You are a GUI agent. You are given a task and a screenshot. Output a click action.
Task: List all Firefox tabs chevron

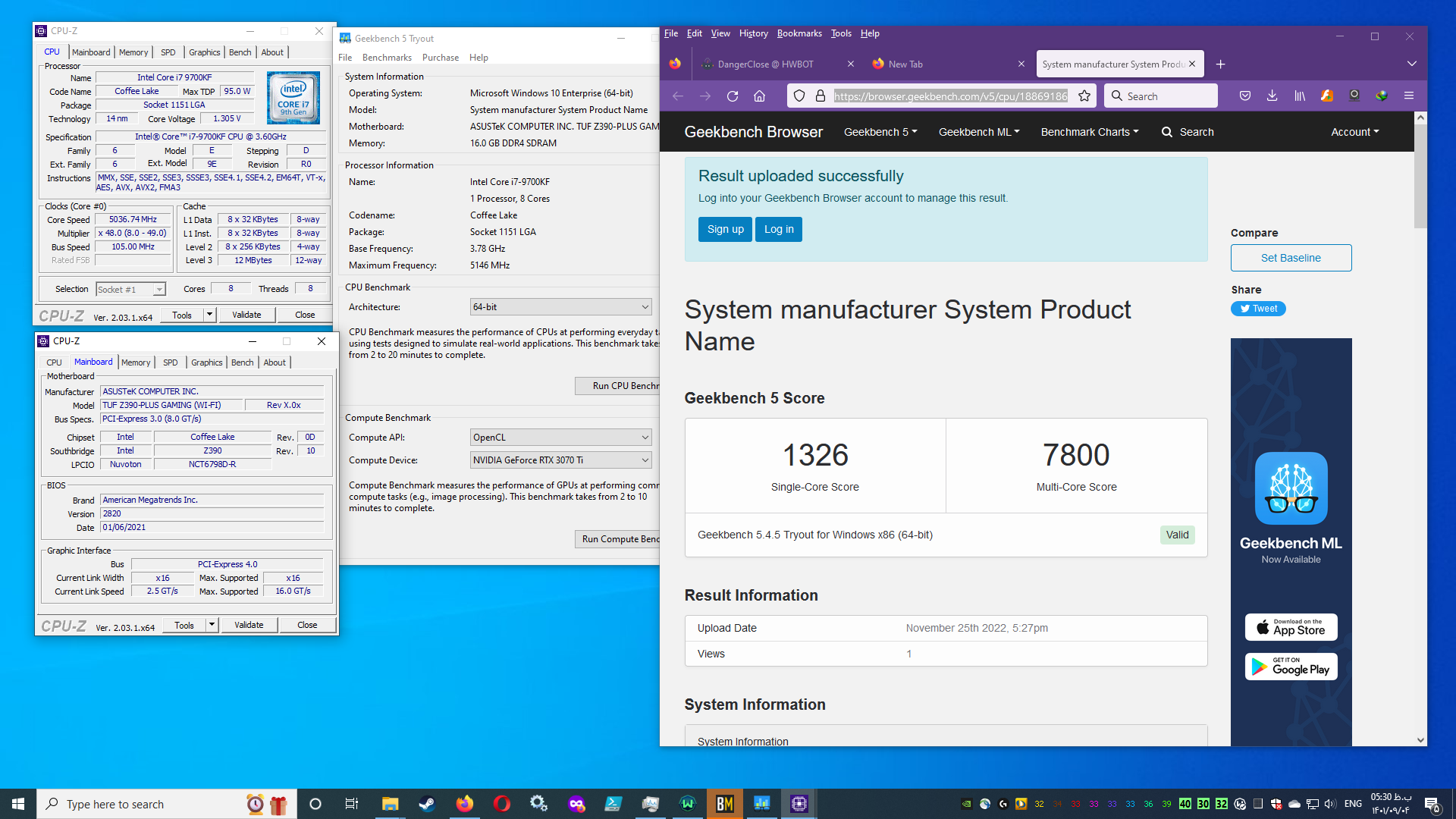tap(1411, 64)
